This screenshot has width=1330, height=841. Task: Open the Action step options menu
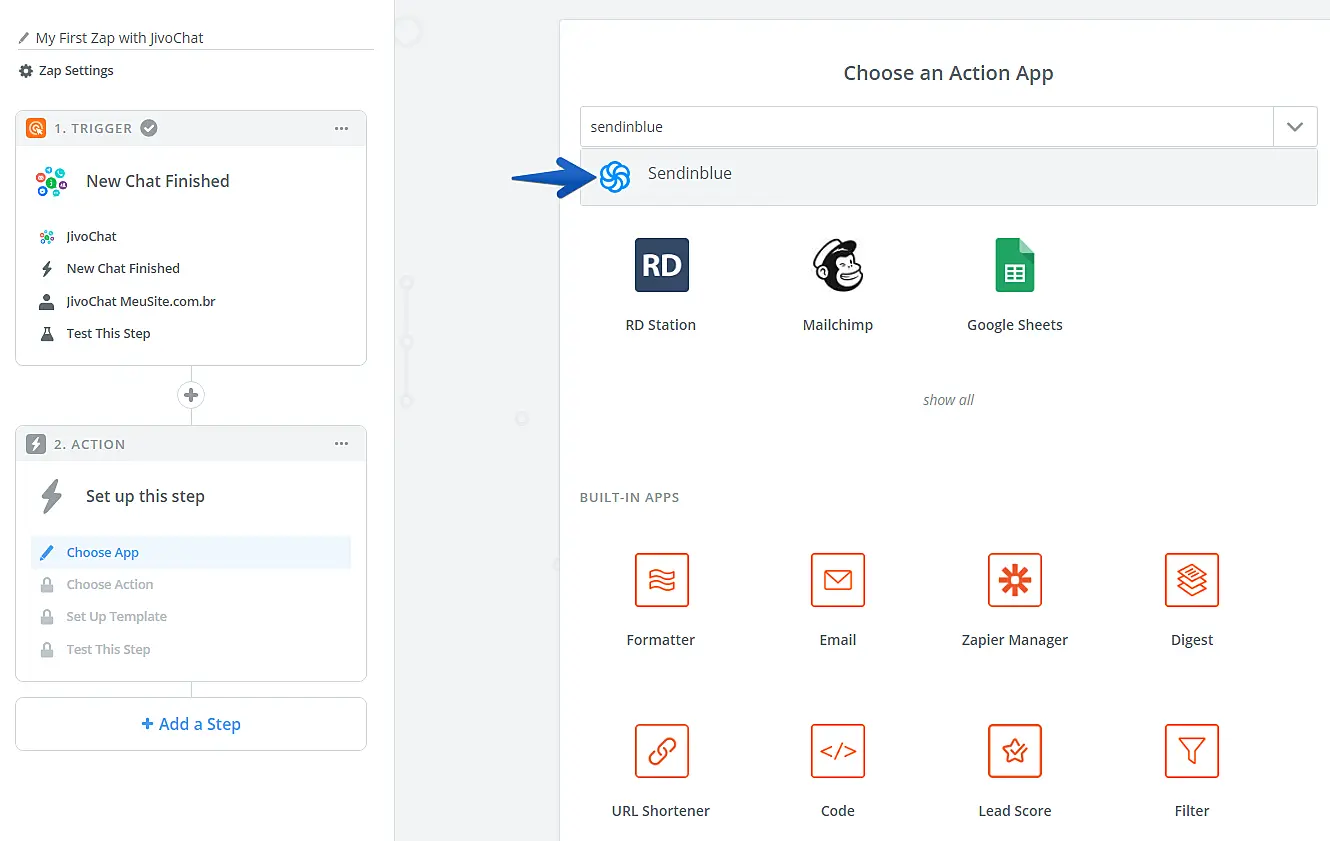342,444
